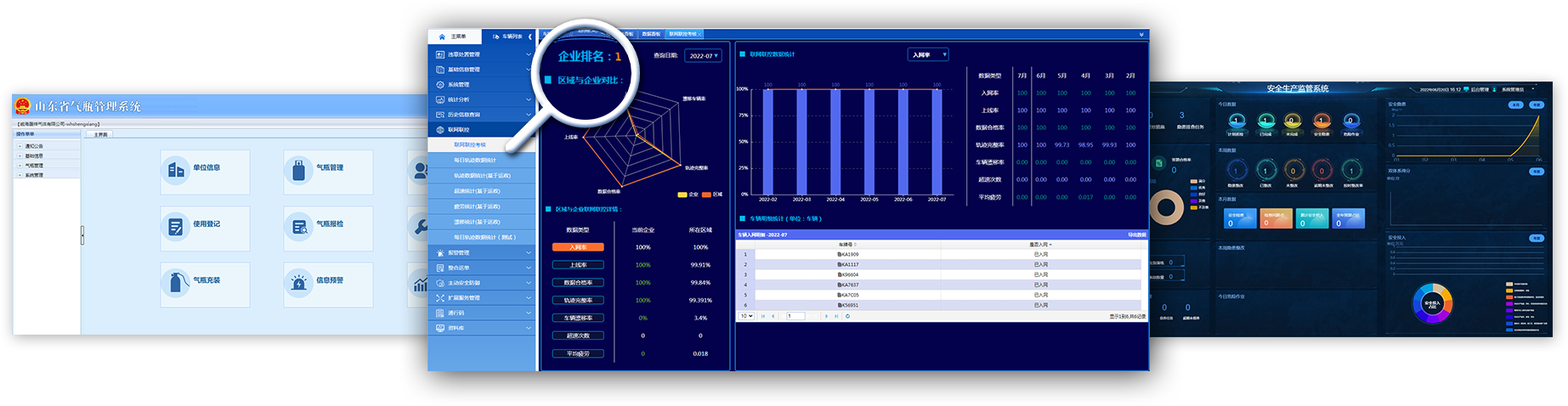Viewport: 1568px width, 406px height.
Task: Click the 导出数据 export link
Action: coord(1136,234)
